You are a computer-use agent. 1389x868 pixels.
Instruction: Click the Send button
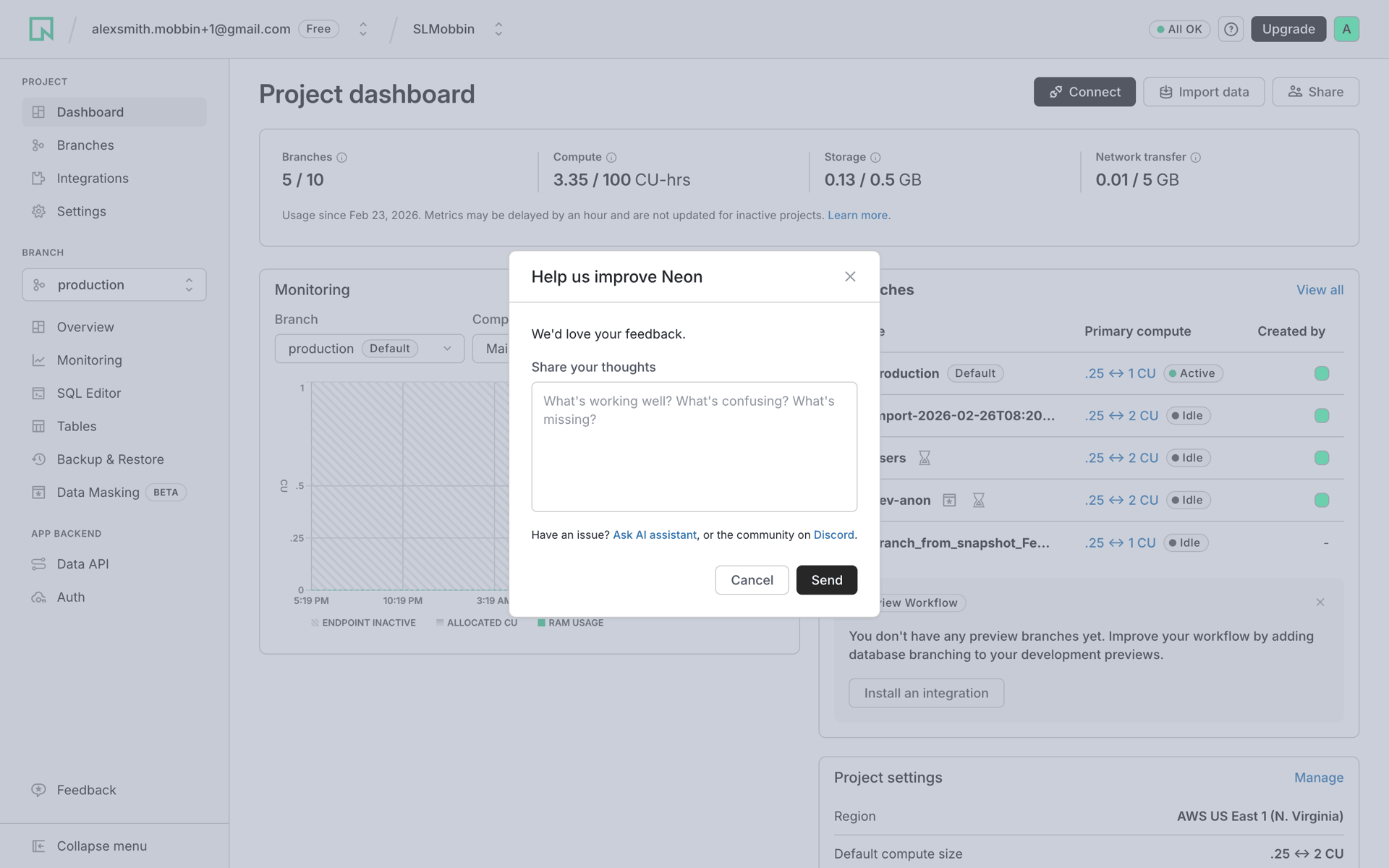pyautogui.click(x=826, y=580)
